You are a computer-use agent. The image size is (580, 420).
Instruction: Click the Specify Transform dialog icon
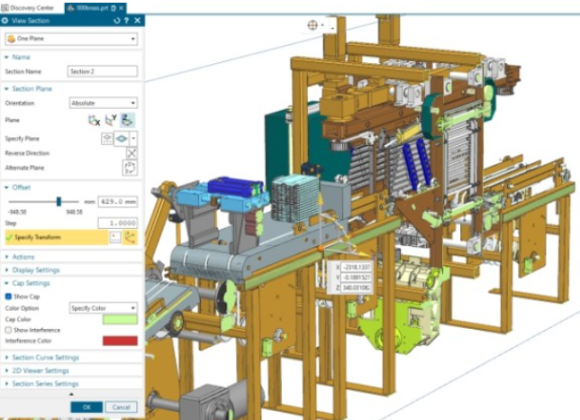115,237
